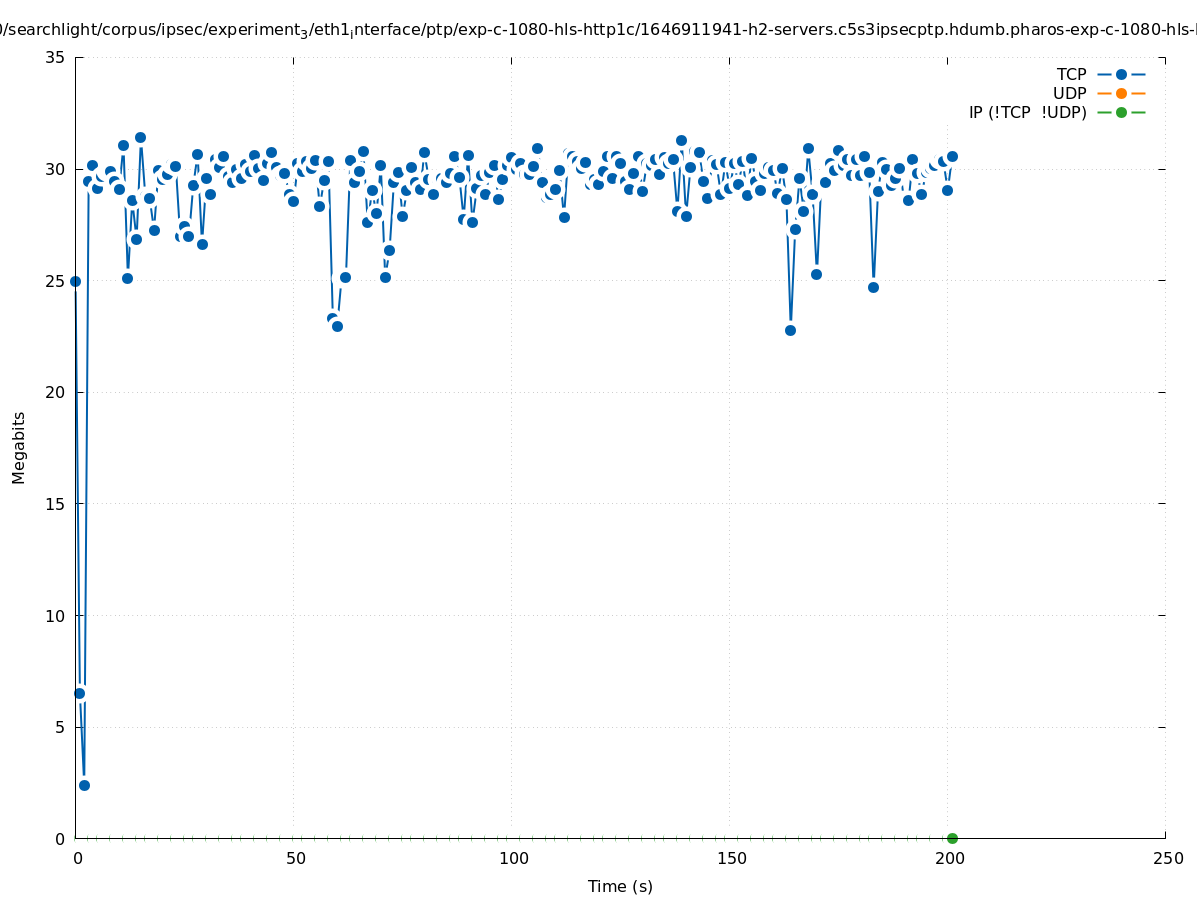Viewport: 1197px width, 900px height.
Task: Select the lowest TCP data point near 2.4 Megabits
Action: tap(84, 785)
